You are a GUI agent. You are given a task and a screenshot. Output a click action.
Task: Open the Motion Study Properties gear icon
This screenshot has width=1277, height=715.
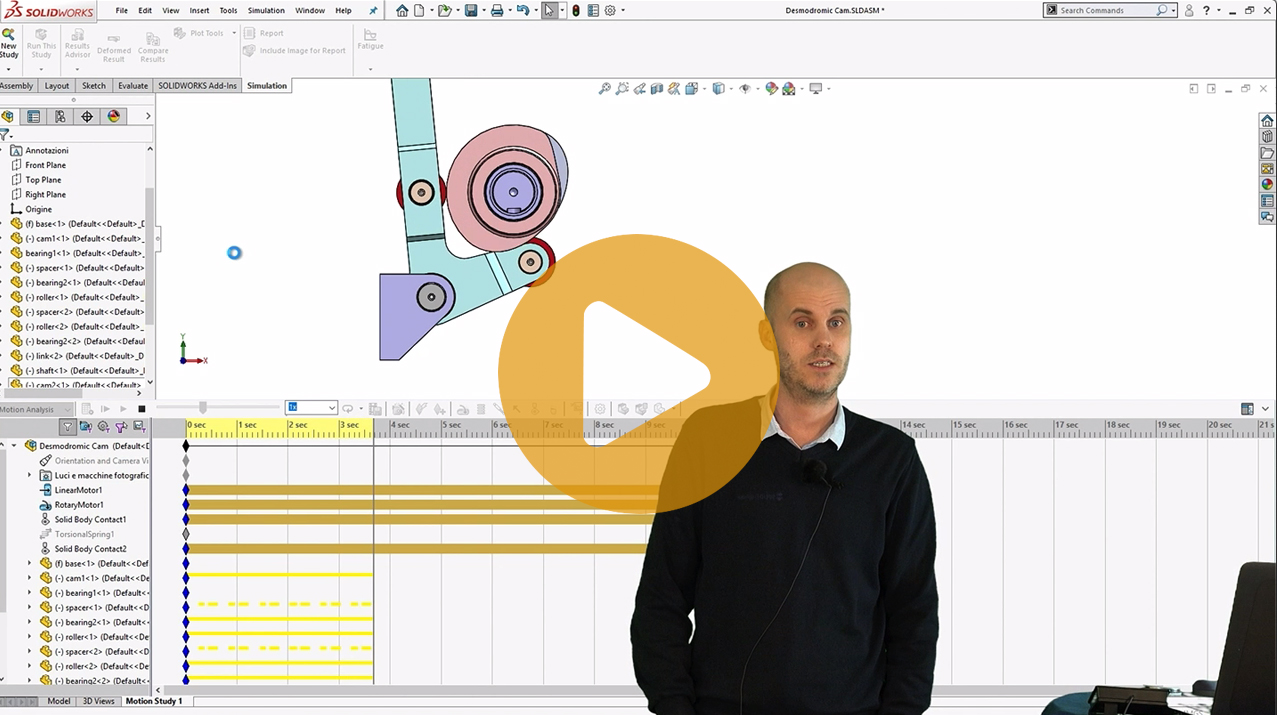600,408
